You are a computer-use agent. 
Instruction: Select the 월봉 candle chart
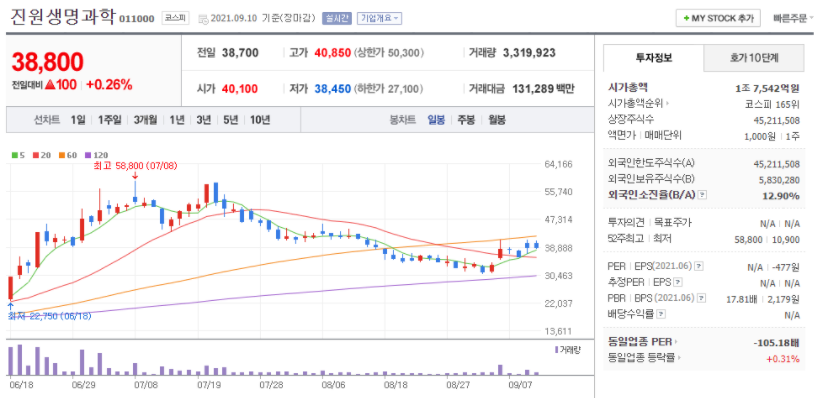[497, 120]
